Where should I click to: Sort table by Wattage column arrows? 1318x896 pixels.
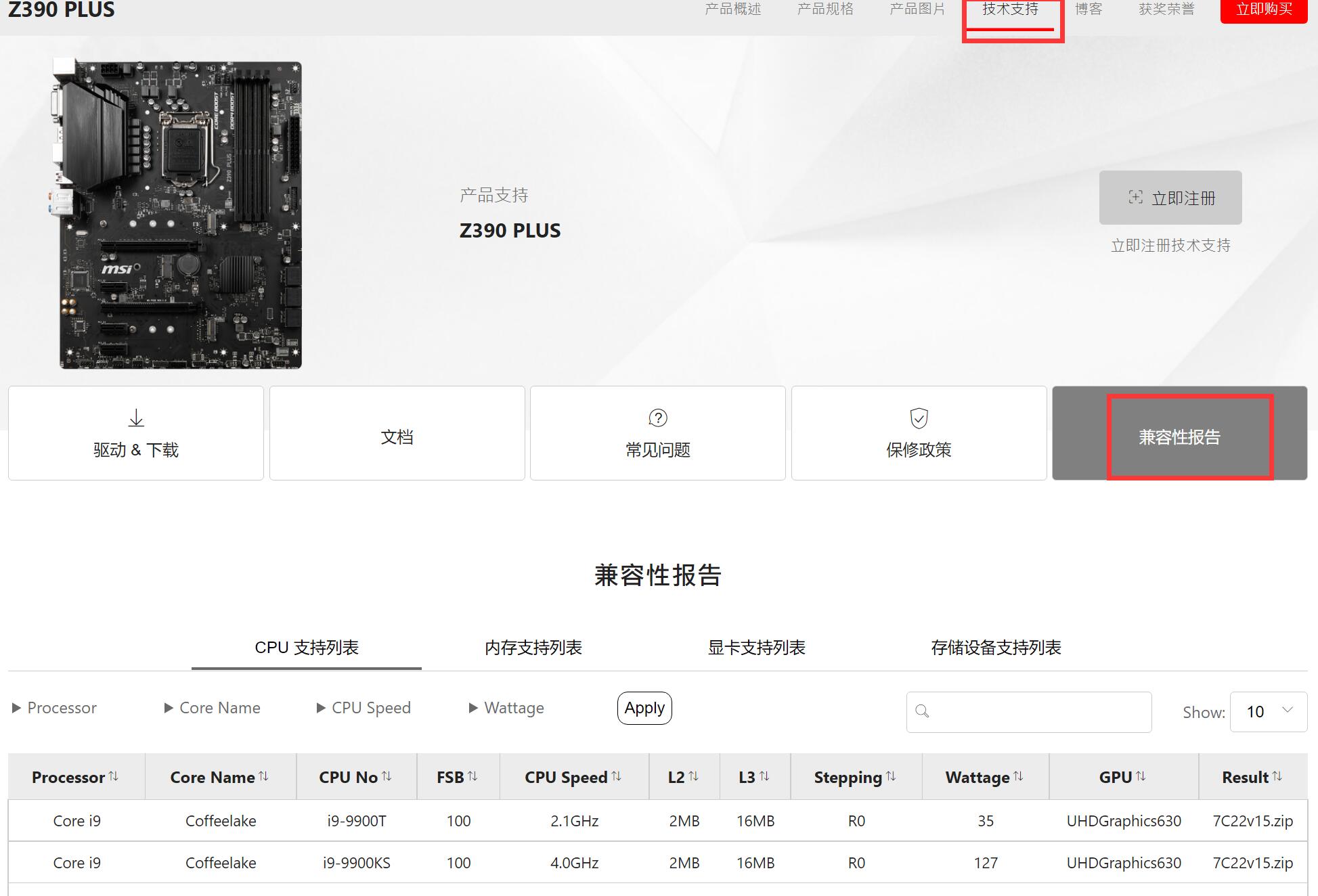pyautogui.click(x=1018, y=776)
